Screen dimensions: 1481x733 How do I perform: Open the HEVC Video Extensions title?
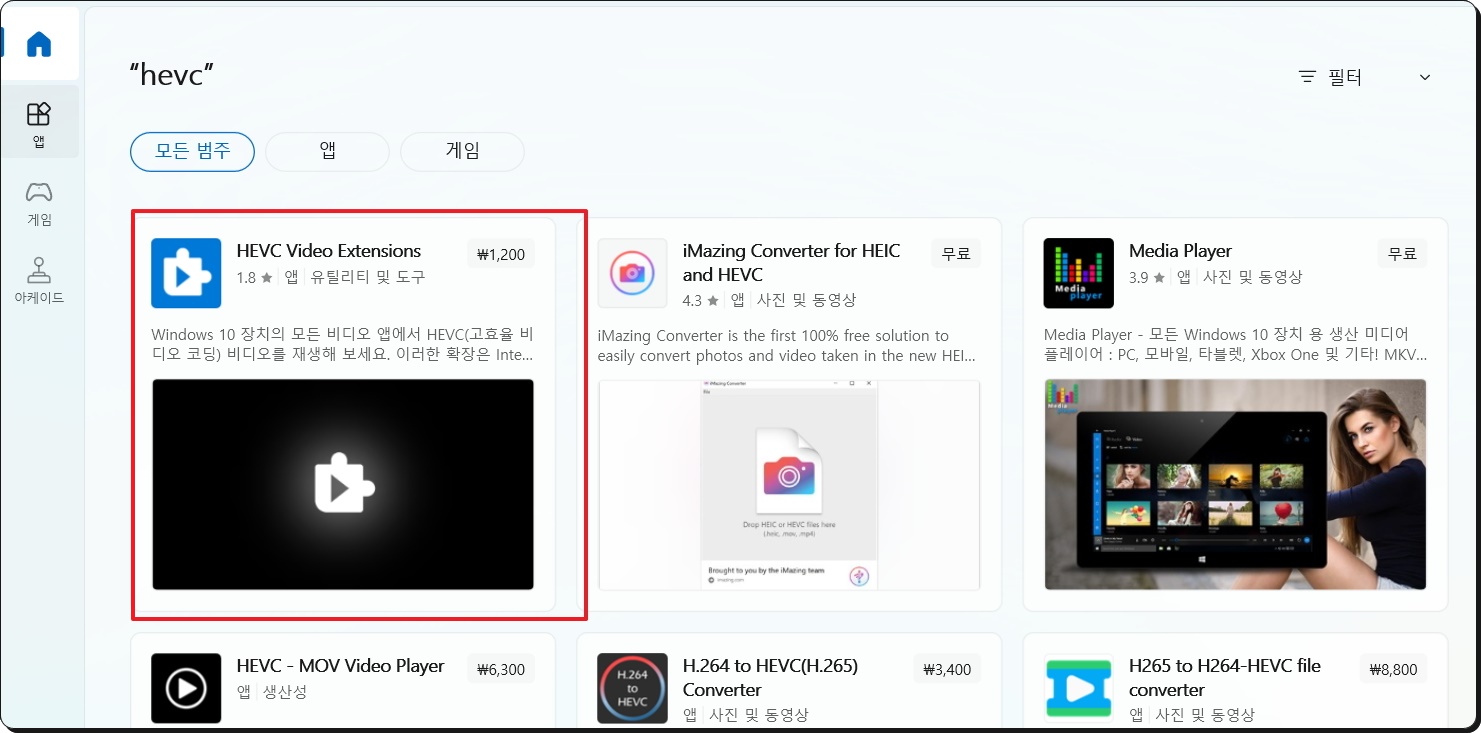[x=329, y=251]
